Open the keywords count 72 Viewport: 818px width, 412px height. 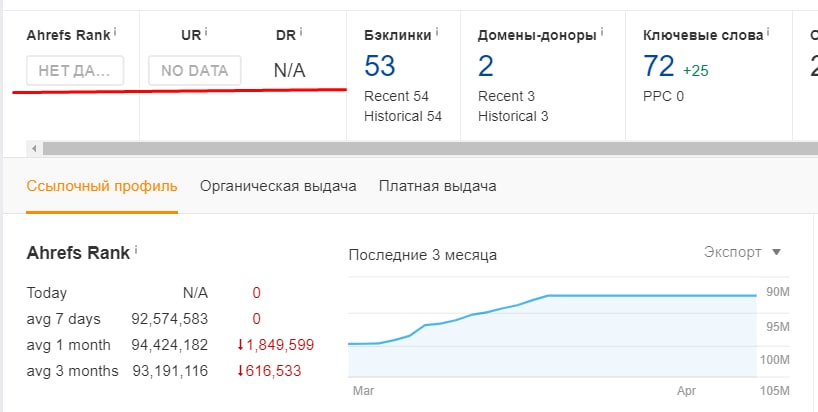[x=659, y=66]
